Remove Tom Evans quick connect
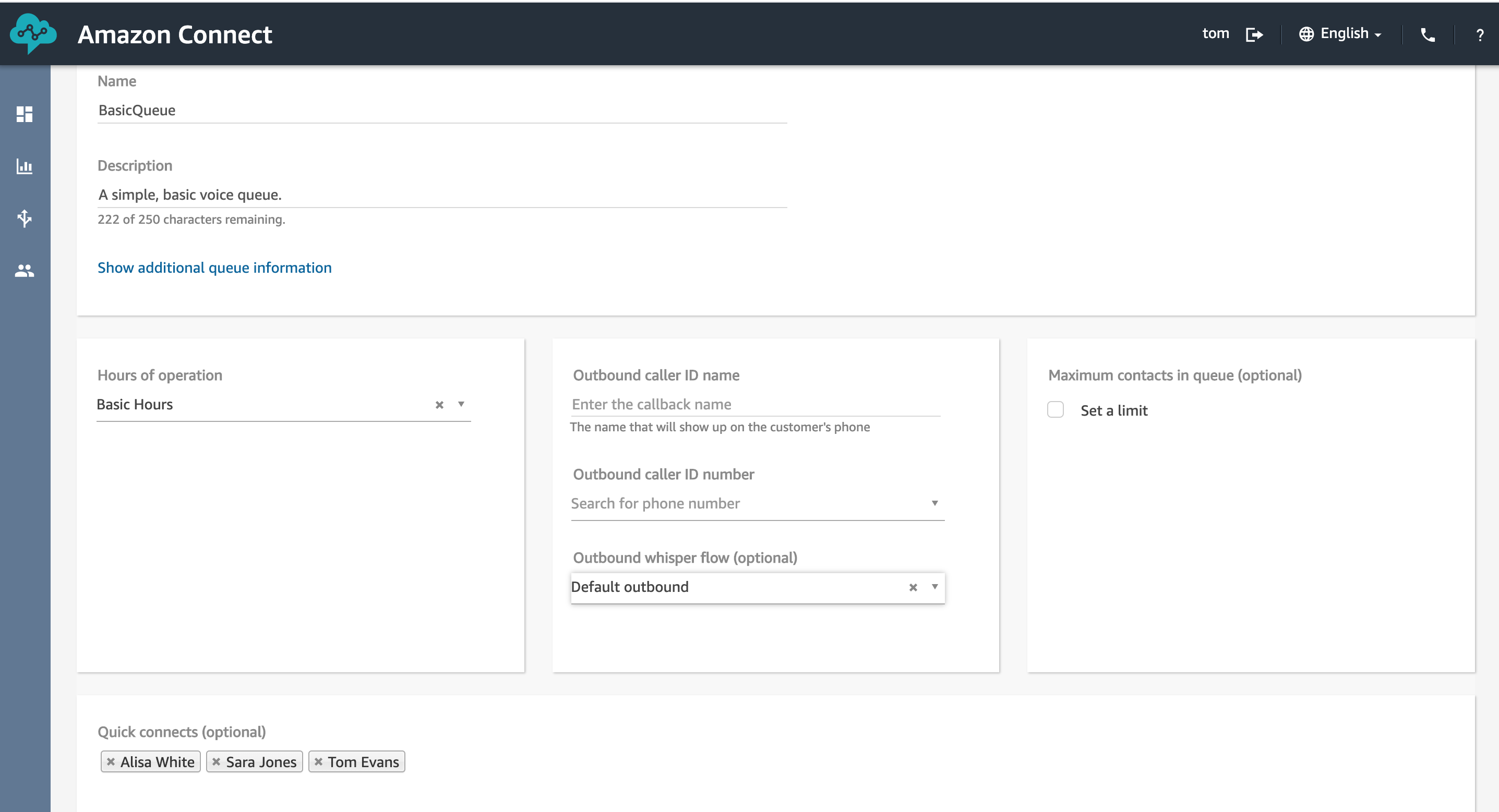Image resolution: width=1499 pixels, height=812 pixels. pyautogui.click(x=318, y=761)
